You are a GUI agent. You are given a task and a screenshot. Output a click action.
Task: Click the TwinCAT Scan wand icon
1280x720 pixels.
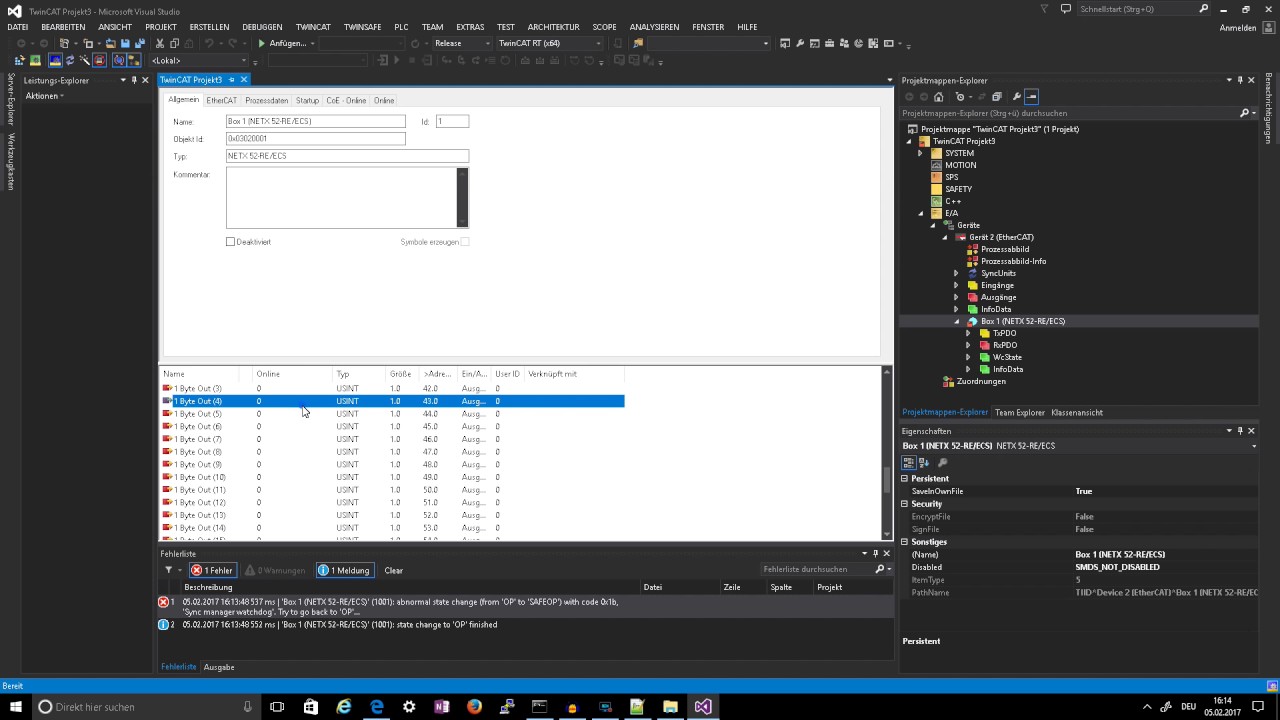[84, 60]
